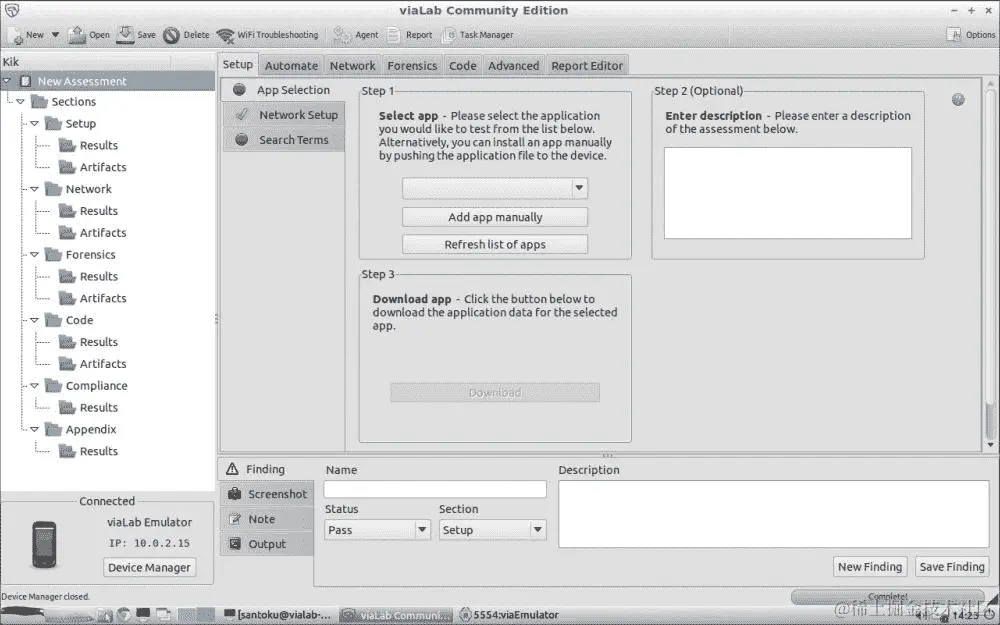Click the Complete progress bar
The image size is (1000, 625).
point(886,596)
